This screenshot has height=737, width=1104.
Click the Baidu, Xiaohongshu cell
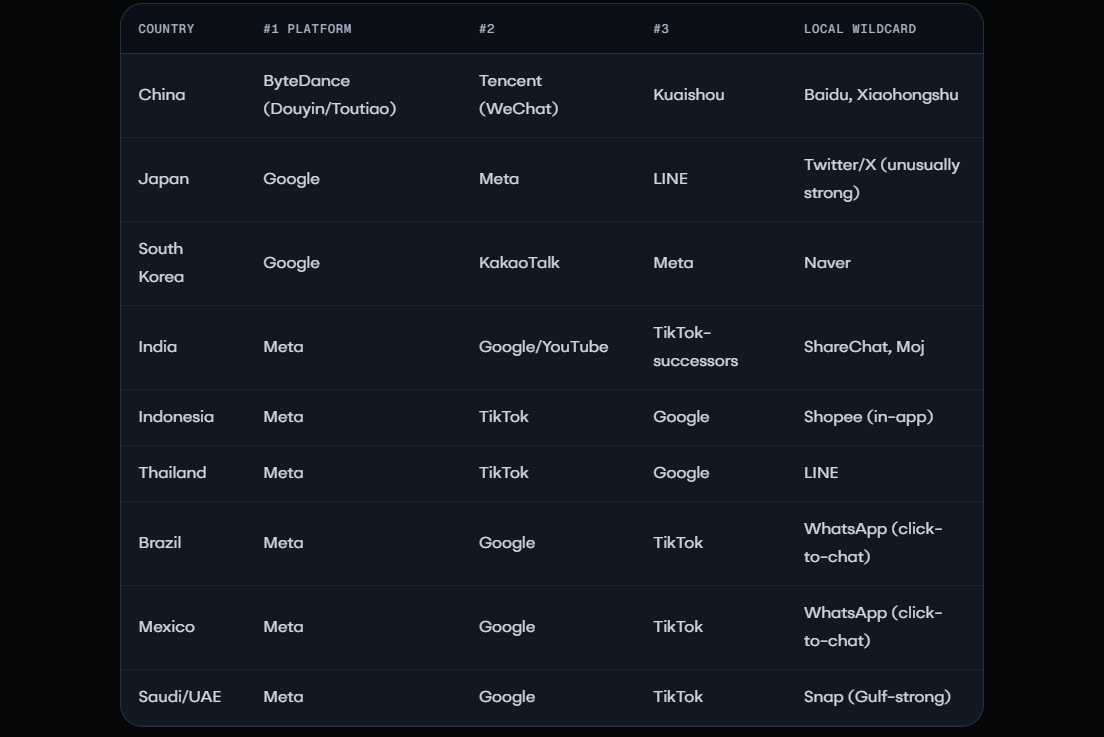tap(881, 95)
